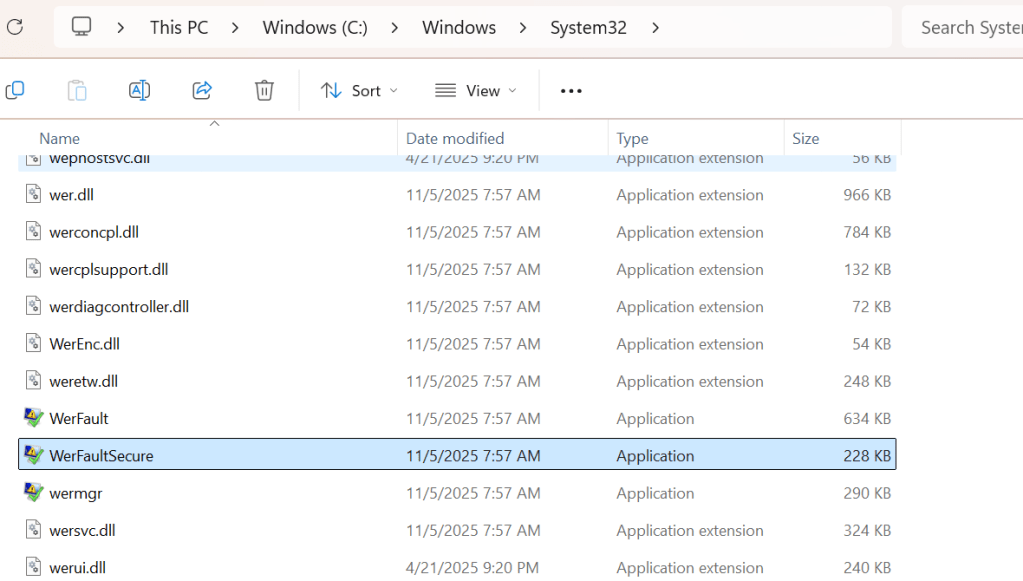This screenshot has width=1023, height=581.
Task: Expand the chevron after System32
Action: (656, 28)
